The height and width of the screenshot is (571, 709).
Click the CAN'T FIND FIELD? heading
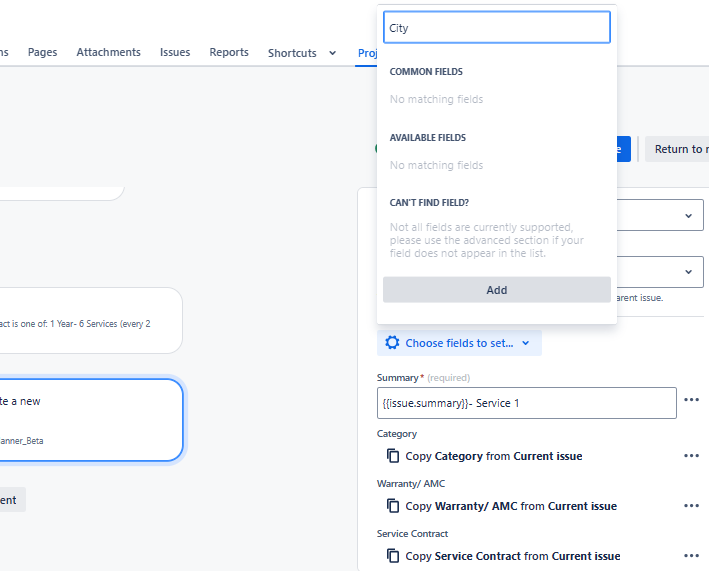pyautogui.click(x=429, y=203)
